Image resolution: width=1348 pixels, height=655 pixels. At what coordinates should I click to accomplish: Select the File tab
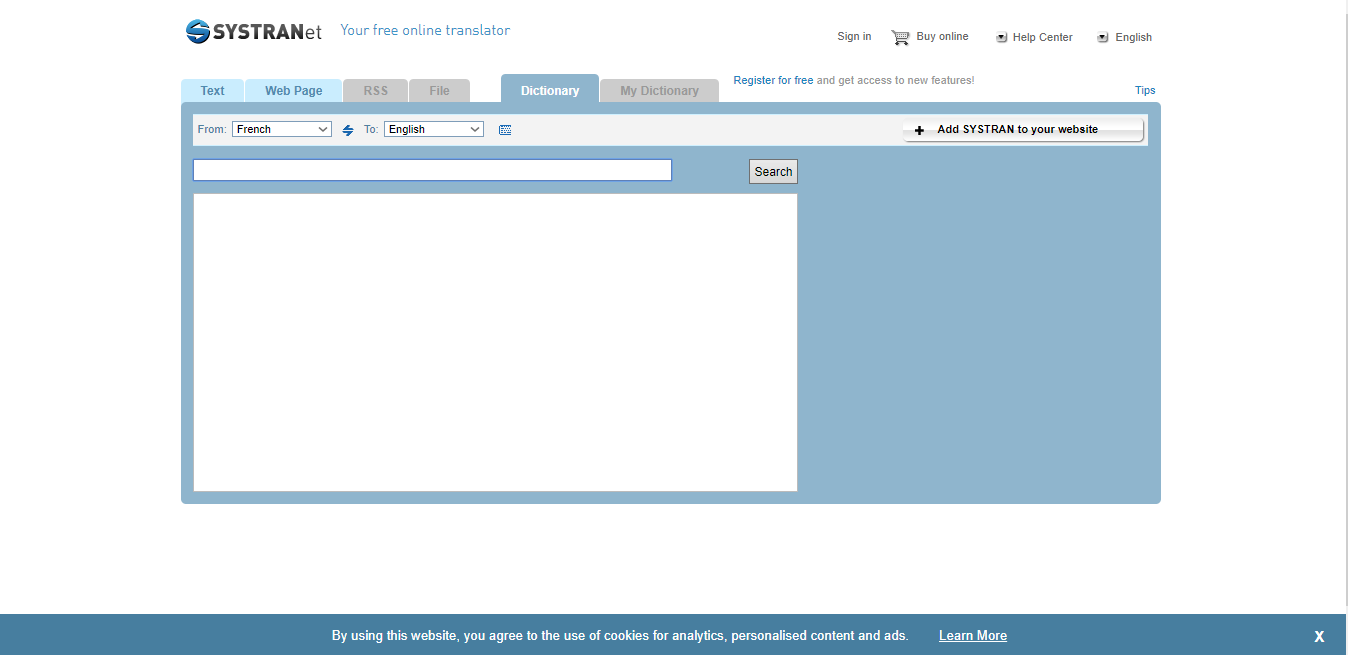439,90
